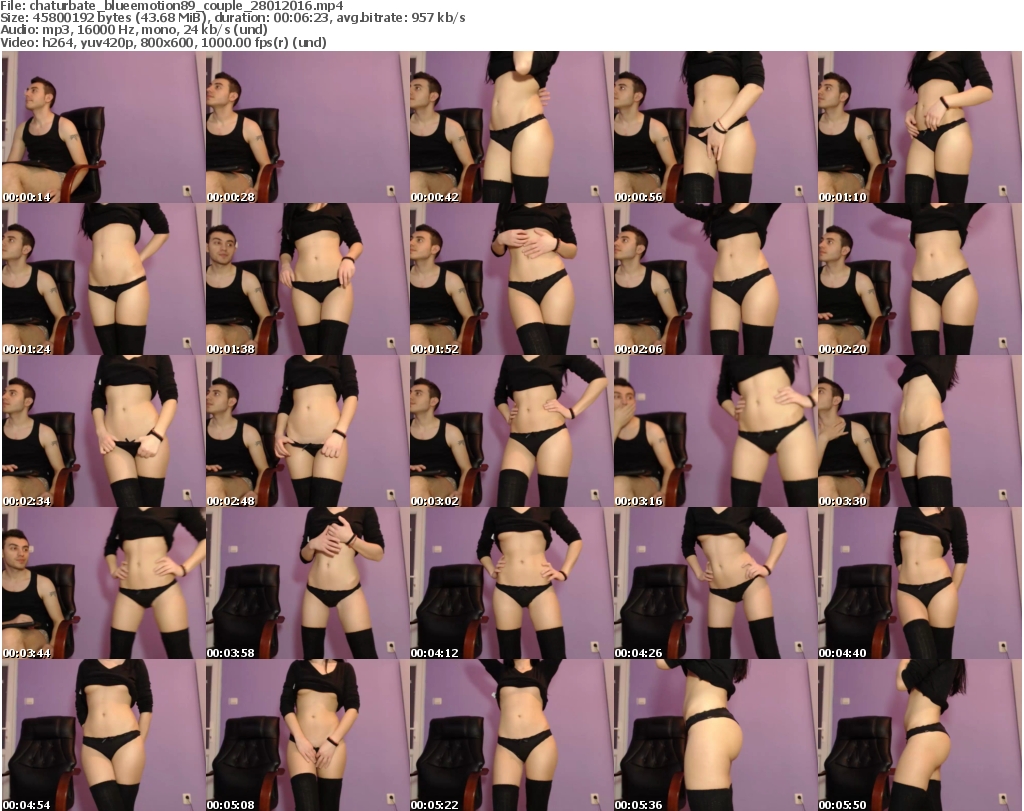The width and height of the screenshot is (1024, 811).
Task: Open the frame stamped 00:04:40
Action: [x=919, y=583]
